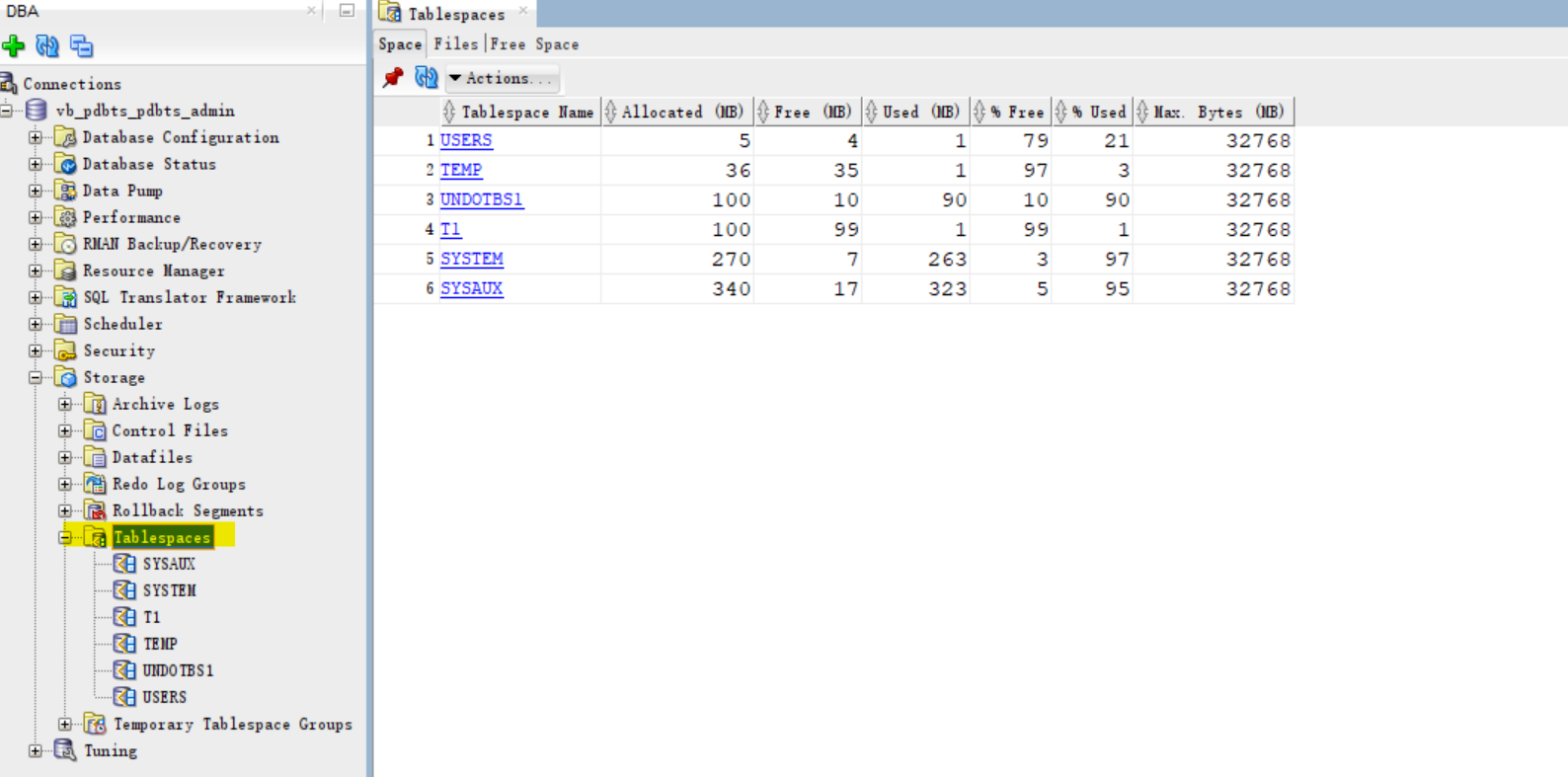Expand the Database Configuration node
The width and height of the screenshot is (1568, 777).
point(36,137)
